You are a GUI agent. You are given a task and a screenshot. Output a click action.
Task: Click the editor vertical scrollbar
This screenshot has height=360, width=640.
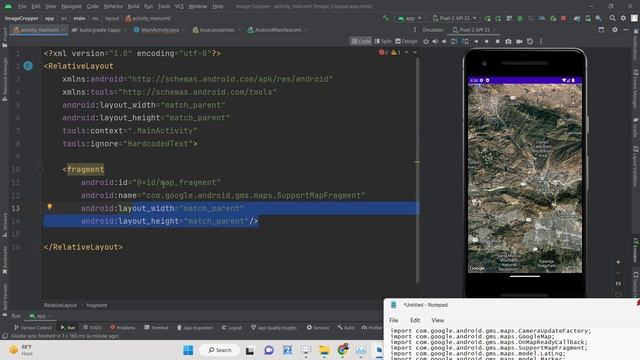coord(417,169)
